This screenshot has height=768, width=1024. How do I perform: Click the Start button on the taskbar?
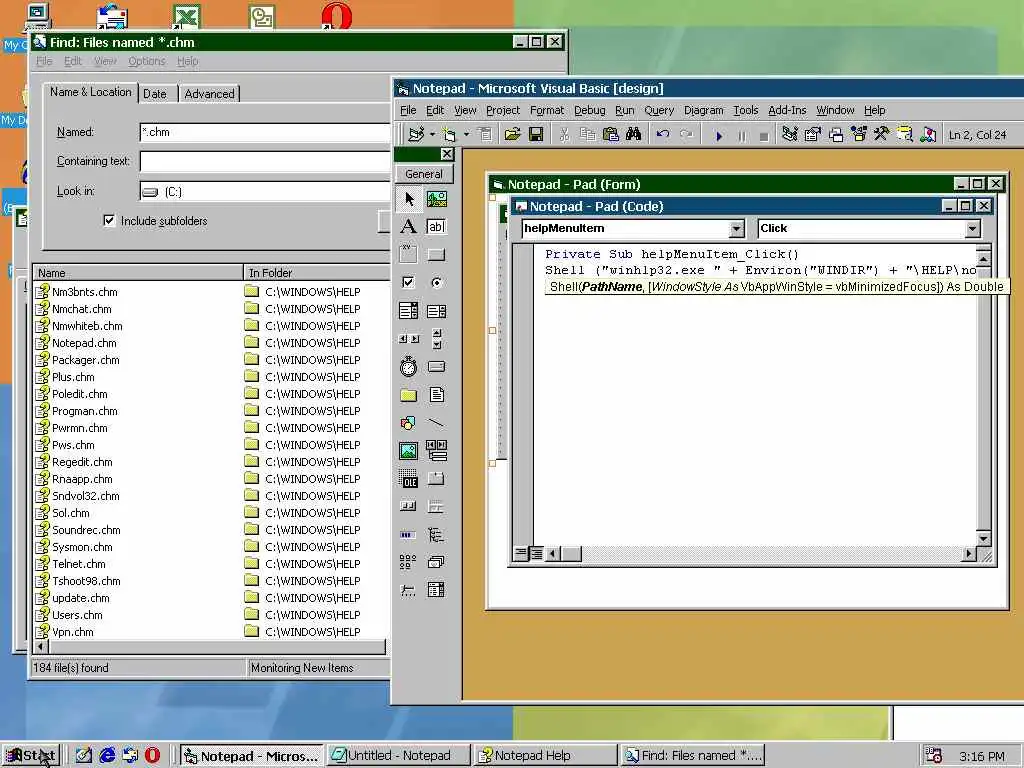[31, 756]
